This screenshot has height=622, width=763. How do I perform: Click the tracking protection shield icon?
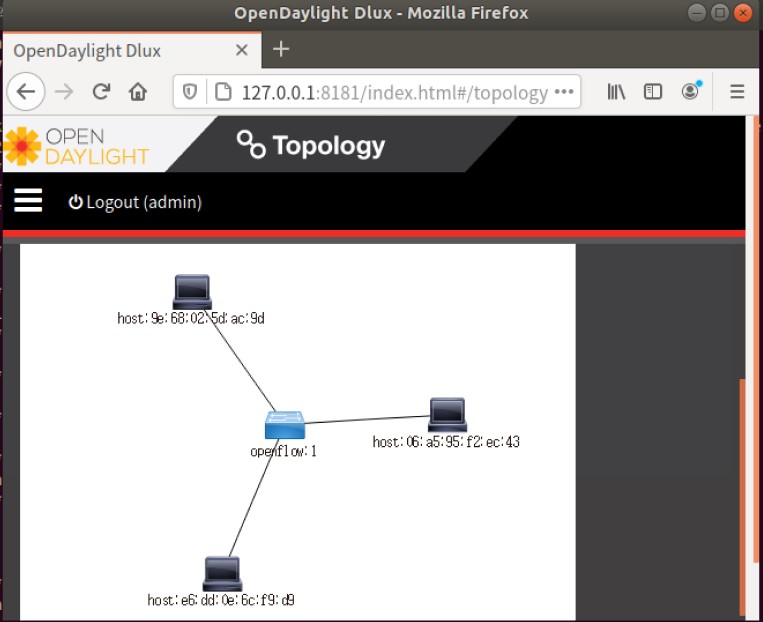[190, 91]
